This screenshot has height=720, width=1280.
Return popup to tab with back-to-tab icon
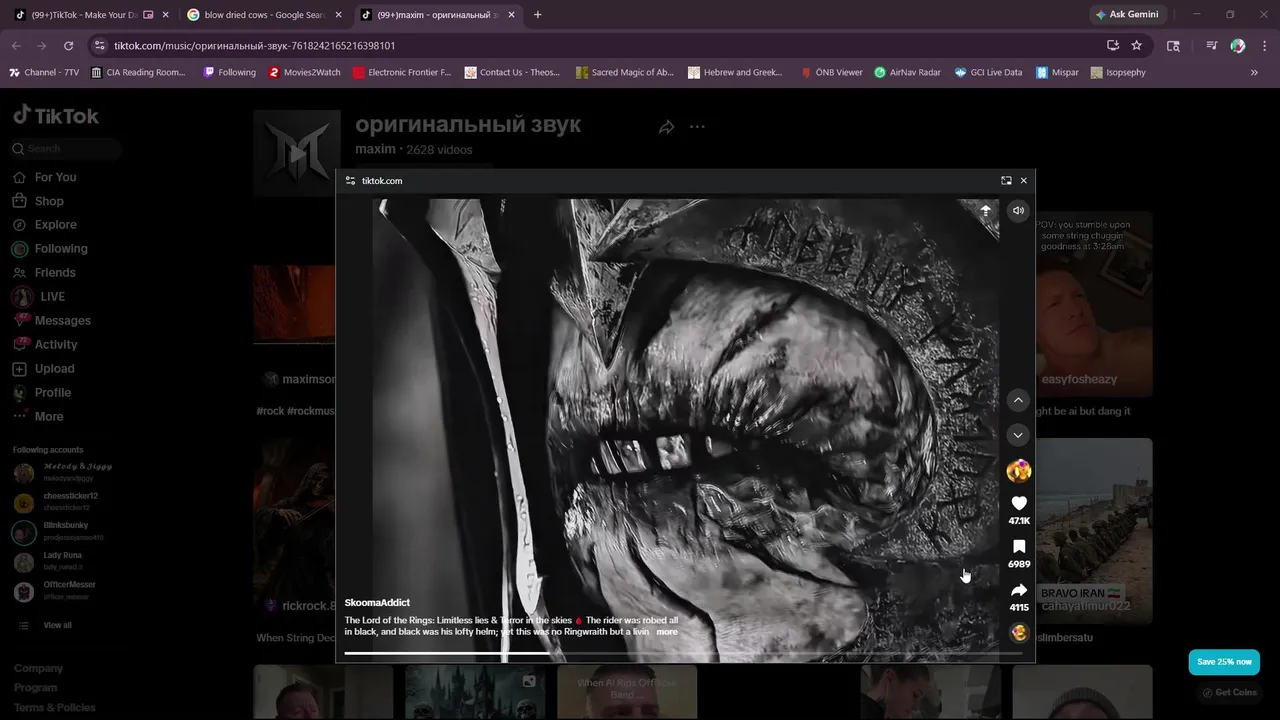coord(1006,181)
